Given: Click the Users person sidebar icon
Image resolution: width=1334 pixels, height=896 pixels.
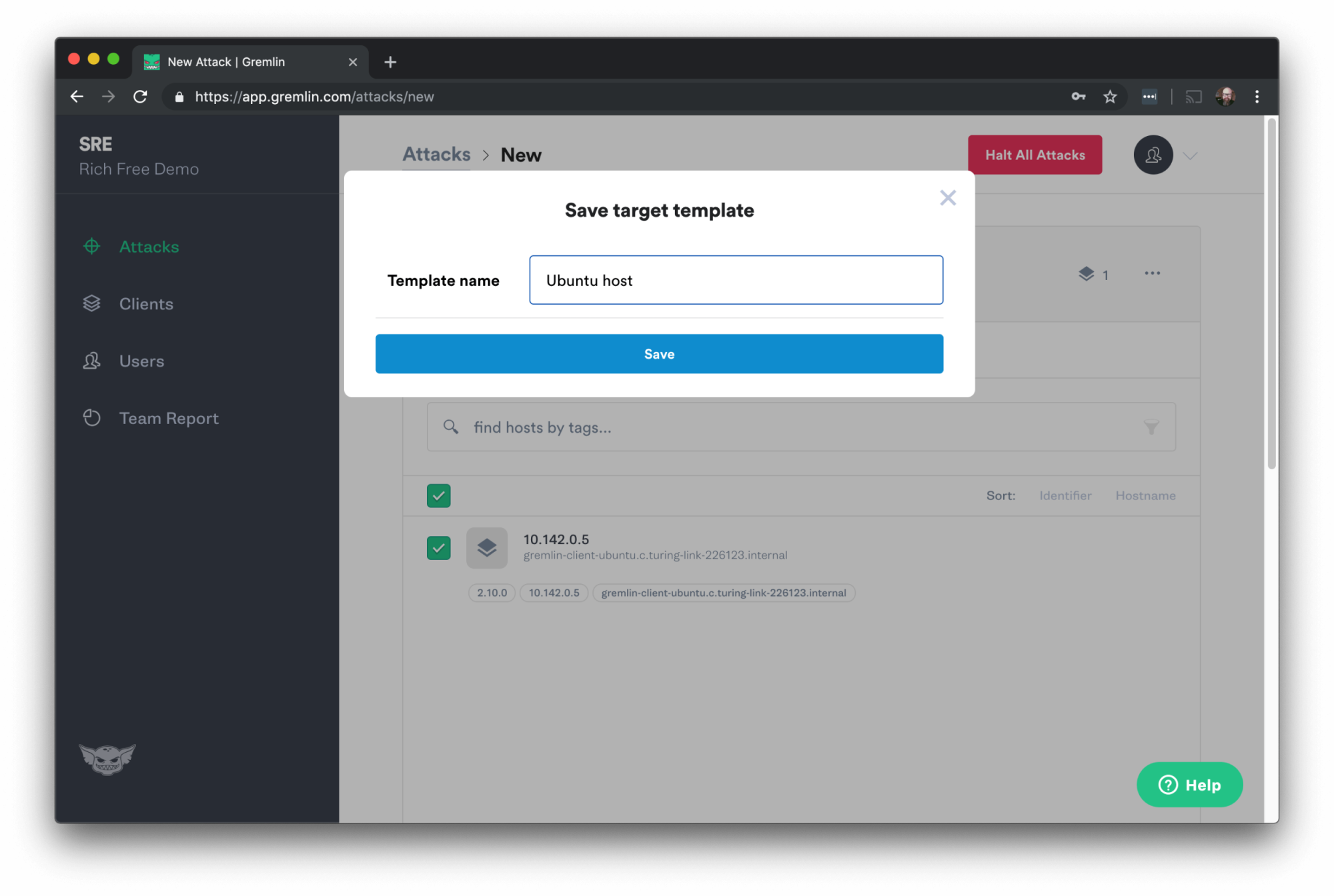Looking at the screenshot, I should [x=92, y=361].
